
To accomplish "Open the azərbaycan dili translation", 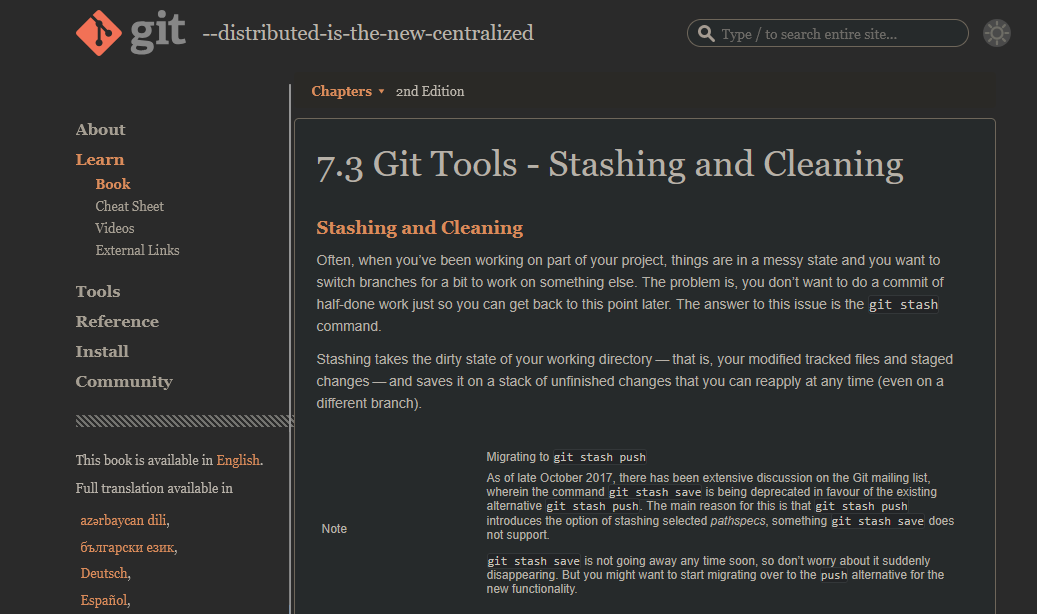I will (123, 519).
